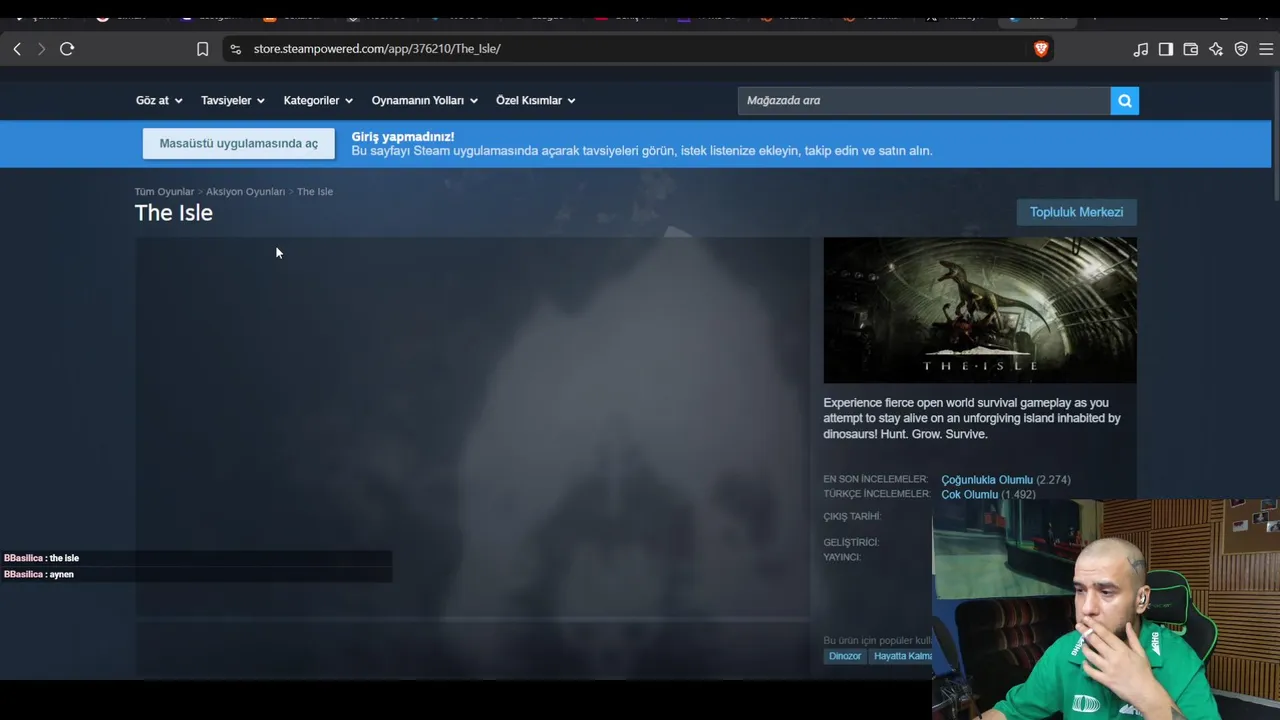Open the 'Özel Kısımlar' dropdown

click(536, 100)
